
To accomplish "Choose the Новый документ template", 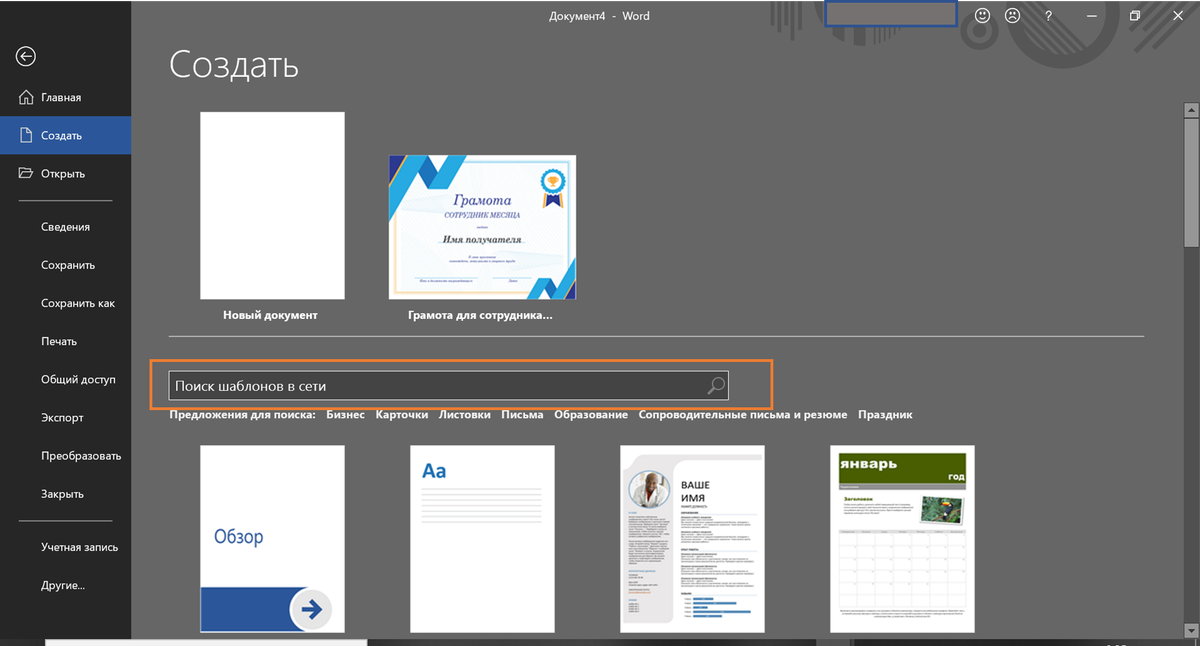I will pyautogui.click(x=272, y=205).
